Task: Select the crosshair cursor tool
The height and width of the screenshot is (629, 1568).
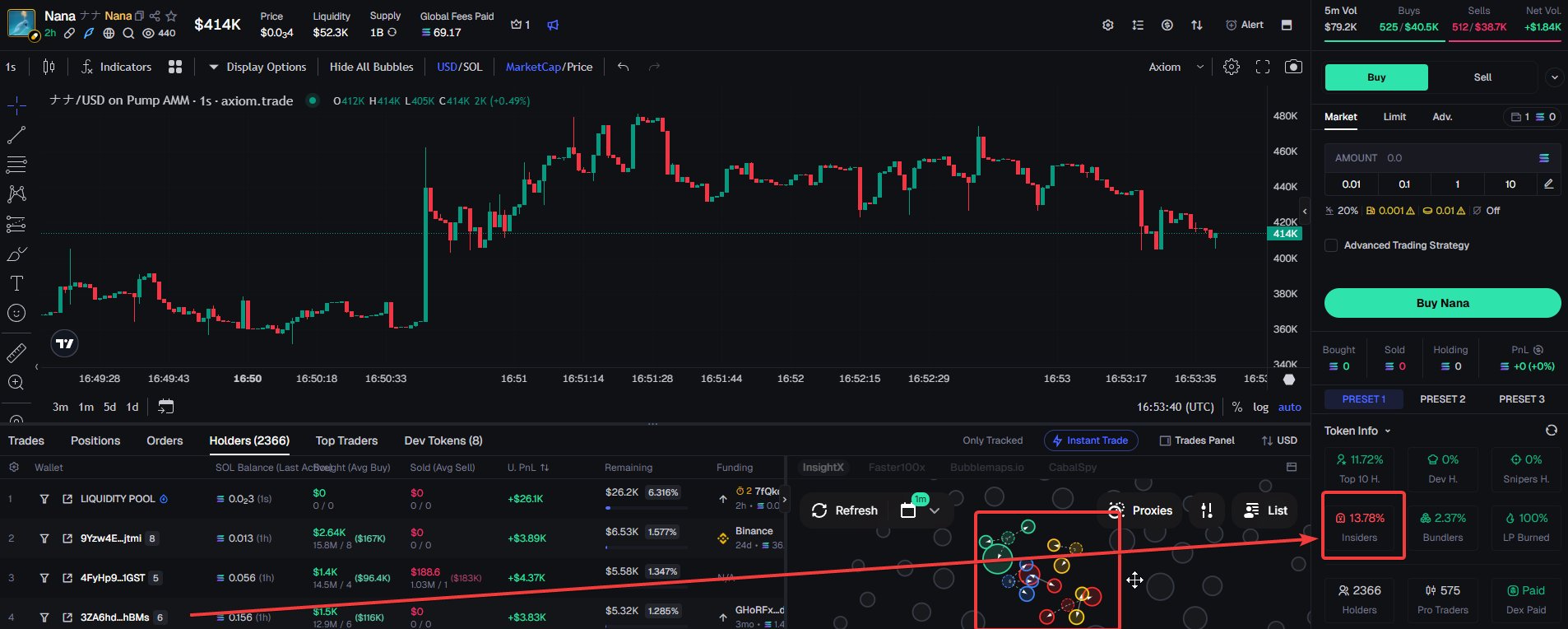Action: click(16, 105)
